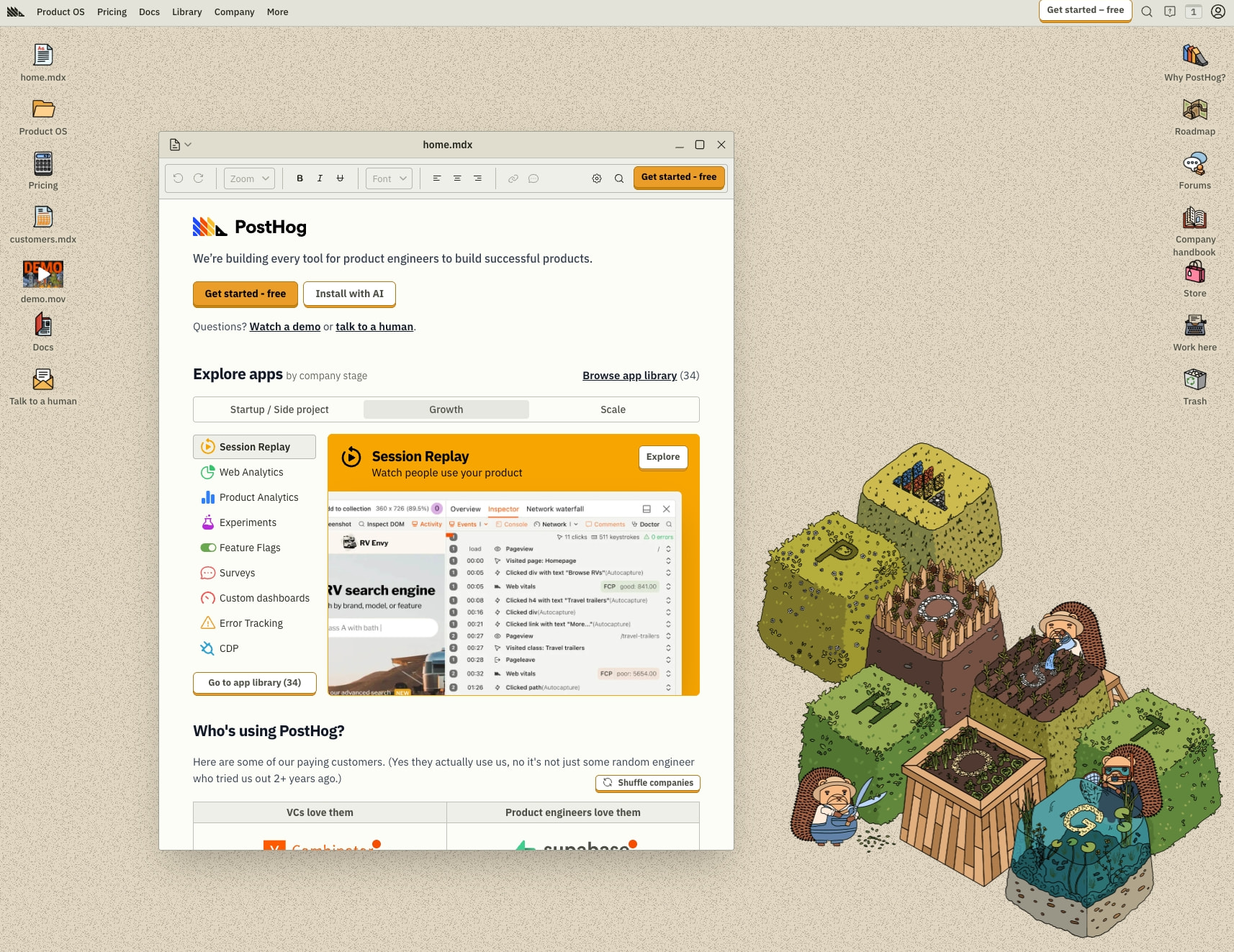Select Surveys in app list
Screen dimensions: 1234x952
(254, 573)
